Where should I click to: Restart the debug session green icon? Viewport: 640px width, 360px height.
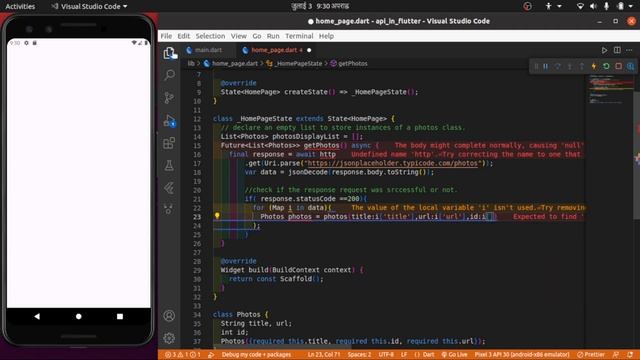pyautogui.click(x=606, y=66)
